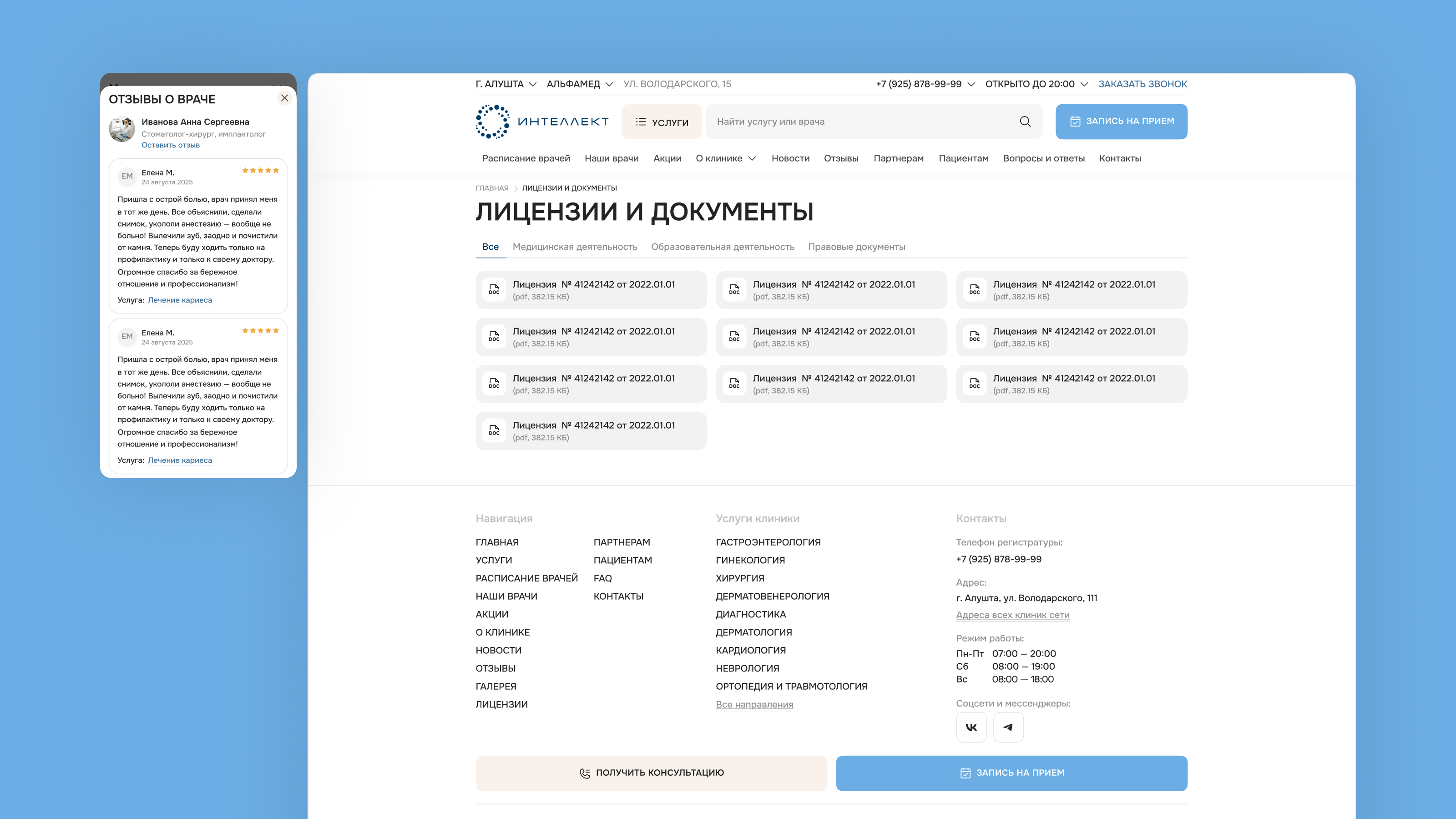Select Медицинская деятельность tab
This screenshot has height=819, width=1456.
[575, 247]
